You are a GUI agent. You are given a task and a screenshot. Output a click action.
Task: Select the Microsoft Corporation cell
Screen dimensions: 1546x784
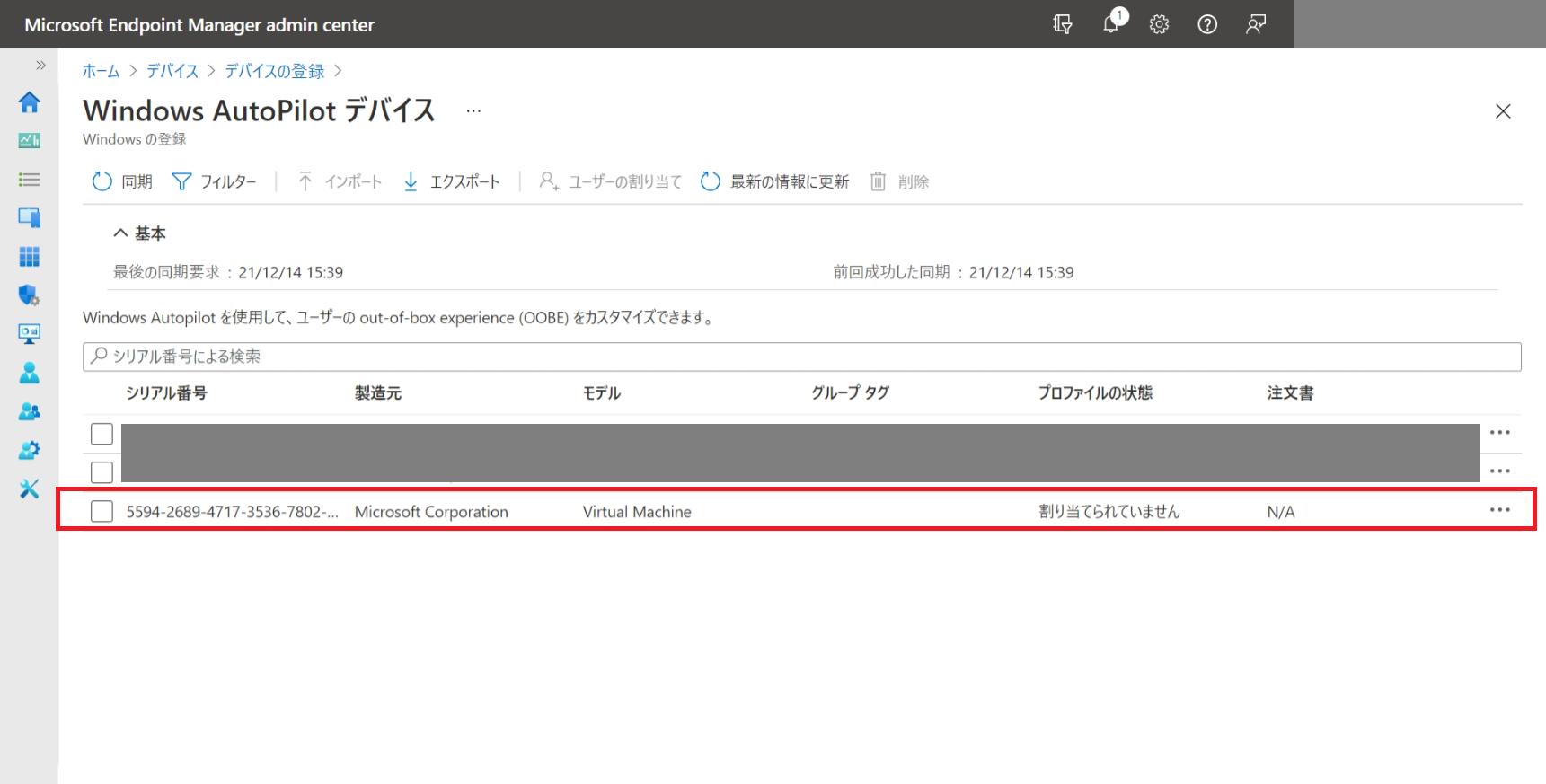(431, 512)
